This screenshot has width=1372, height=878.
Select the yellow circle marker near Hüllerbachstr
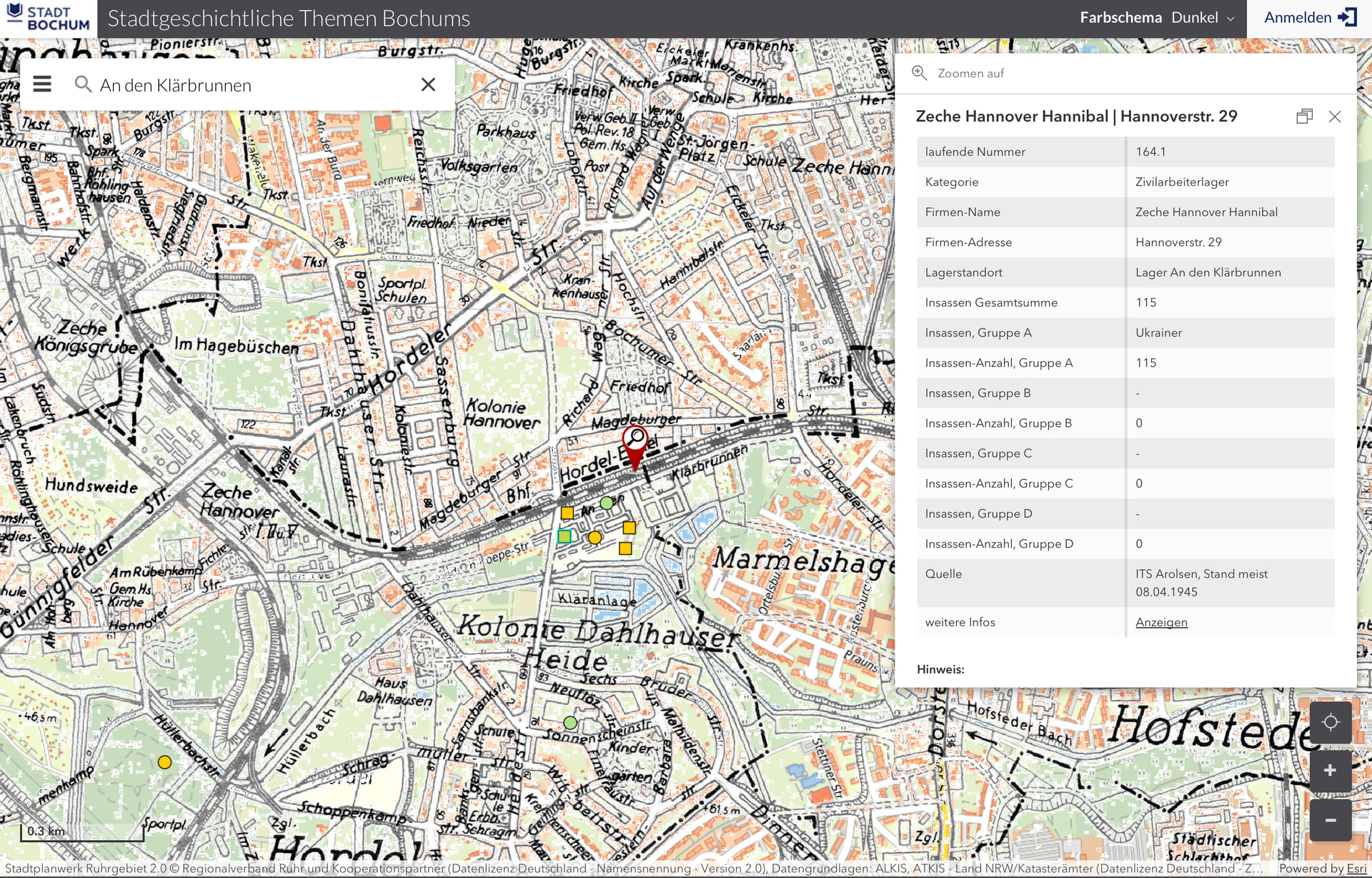(164, 762)
